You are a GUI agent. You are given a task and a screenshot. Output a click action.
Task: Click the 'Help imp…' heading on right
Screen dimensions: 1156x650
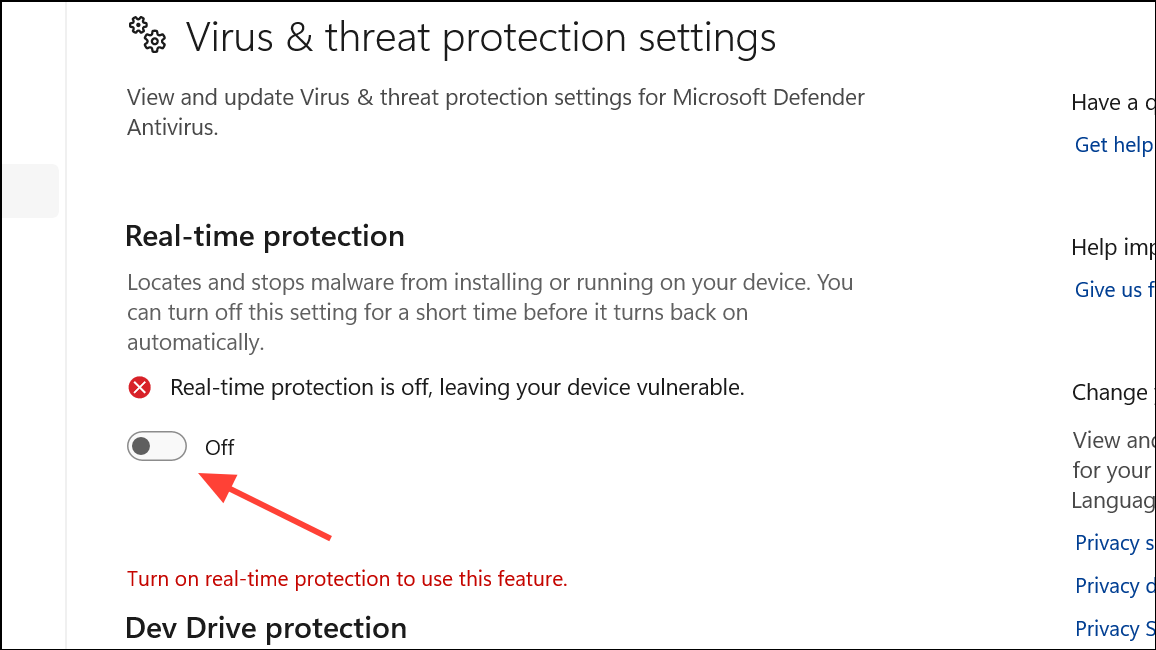coord(1113,248)
